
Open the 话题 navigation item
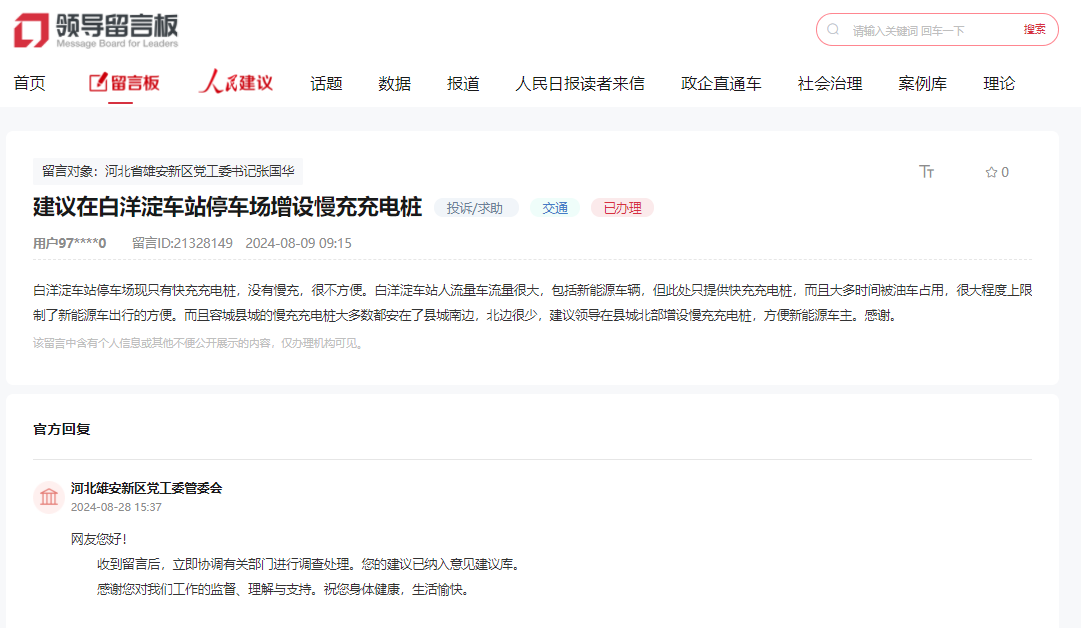point(326,83)
